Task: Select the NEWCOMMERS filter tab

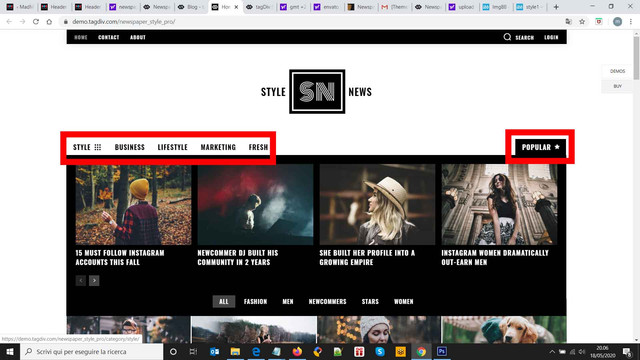Action: tap(327, 302)
